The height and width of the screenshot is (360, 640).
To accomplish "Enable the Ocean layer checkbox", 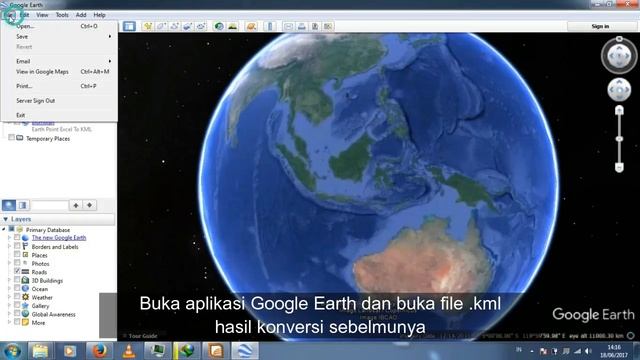I will (x=17, y=288).
